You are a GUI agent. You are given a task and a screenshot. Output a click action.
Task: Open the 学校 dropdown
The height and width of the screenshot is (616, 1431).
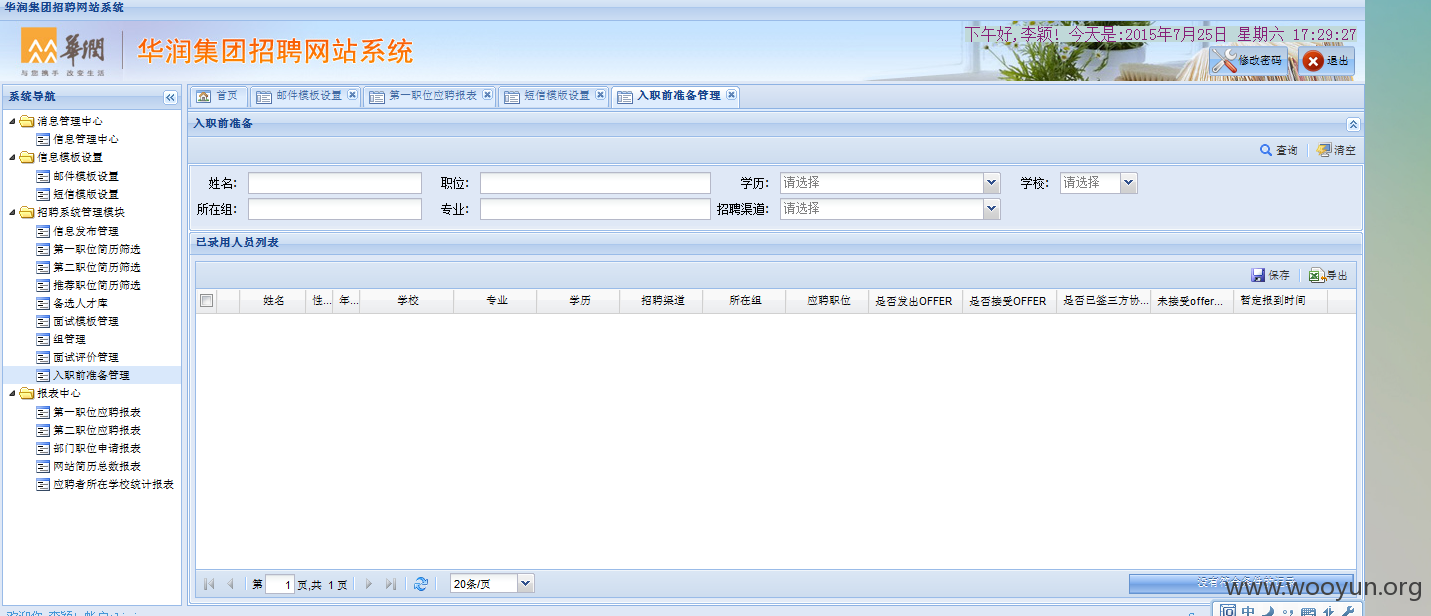click(x=1129, y=183)
